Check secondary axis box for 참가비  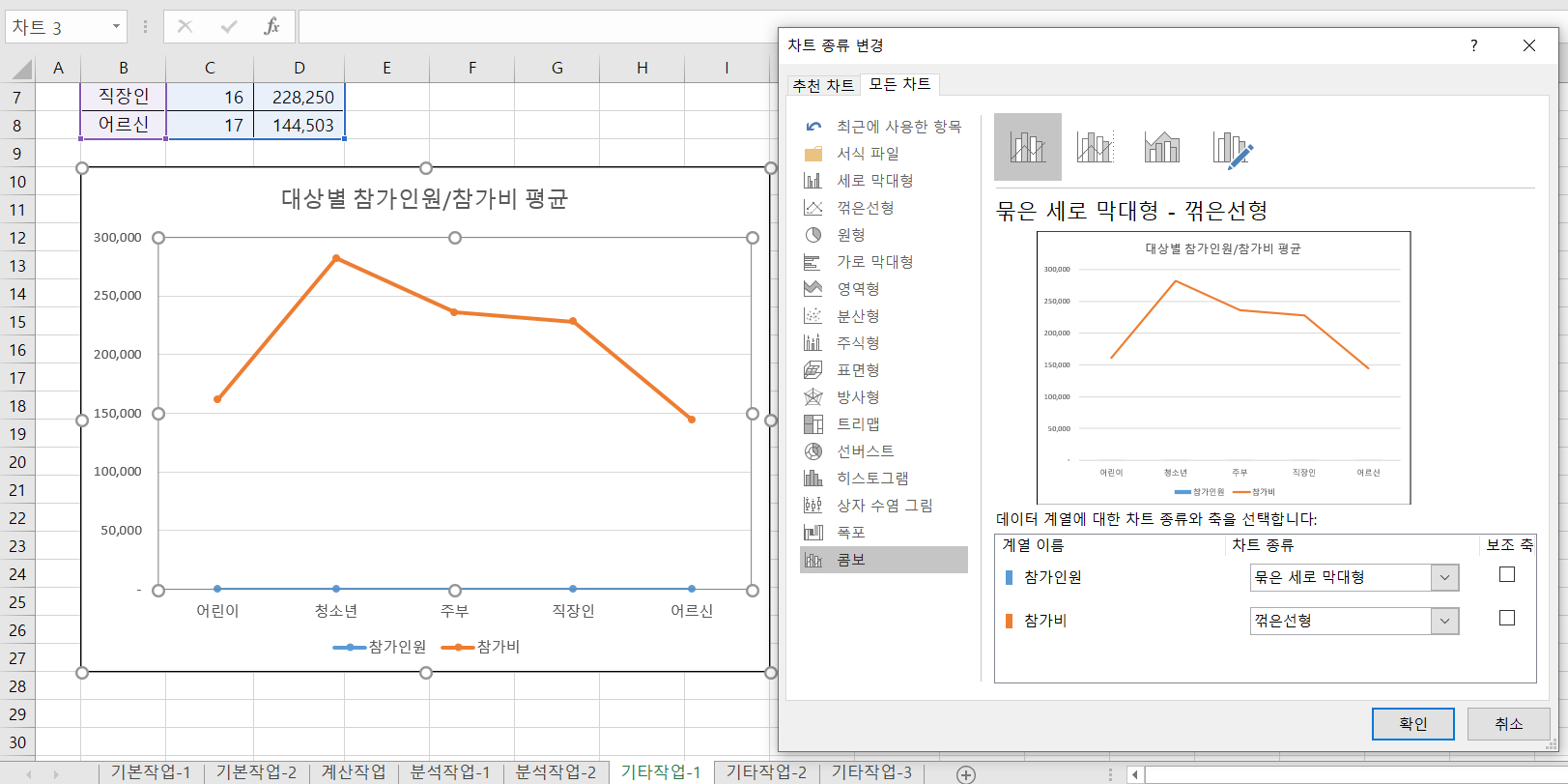(x=1506, y=619)
